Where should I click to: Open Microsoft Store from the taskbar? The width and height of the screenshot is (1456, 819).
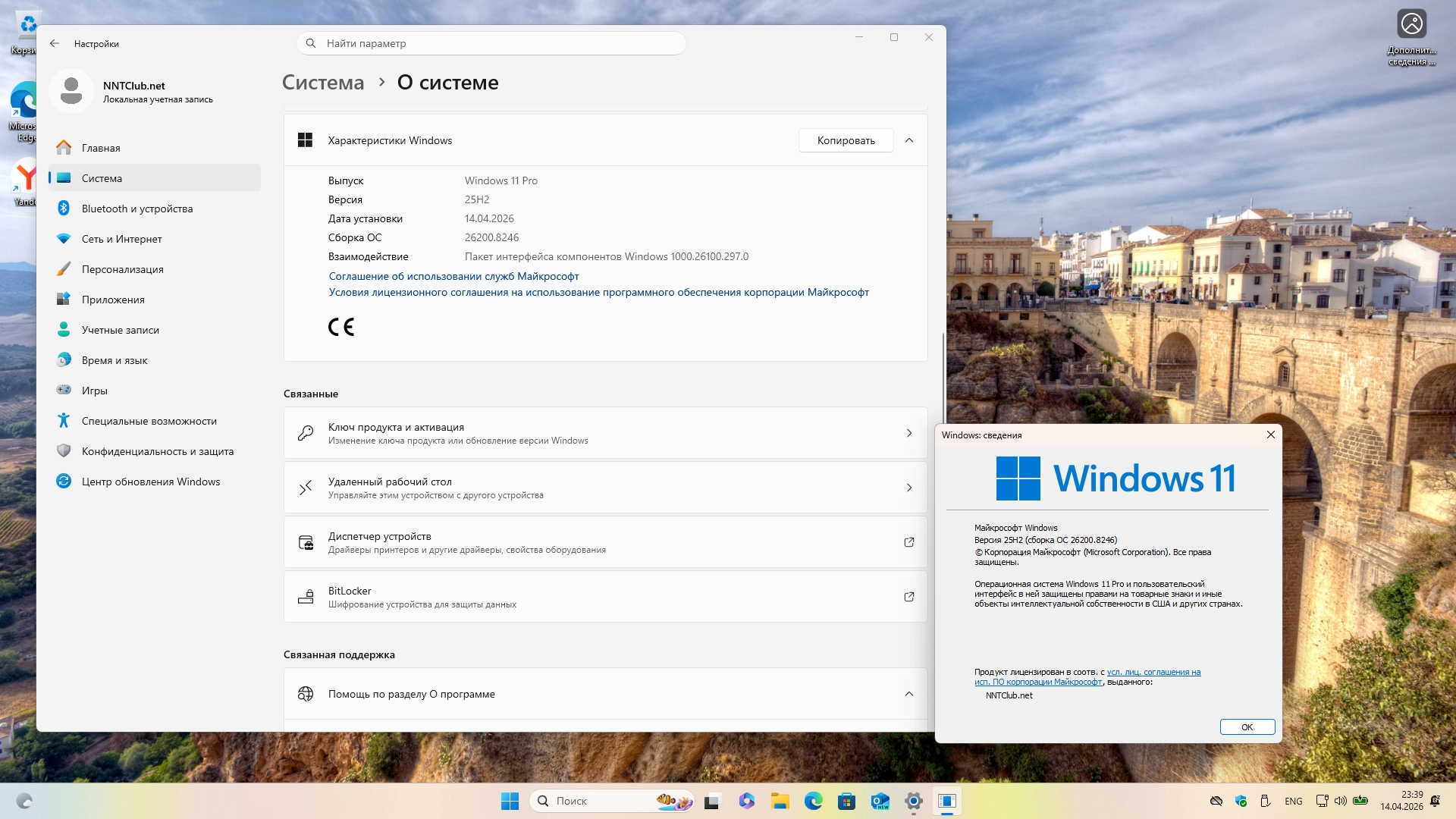[846, 801]
